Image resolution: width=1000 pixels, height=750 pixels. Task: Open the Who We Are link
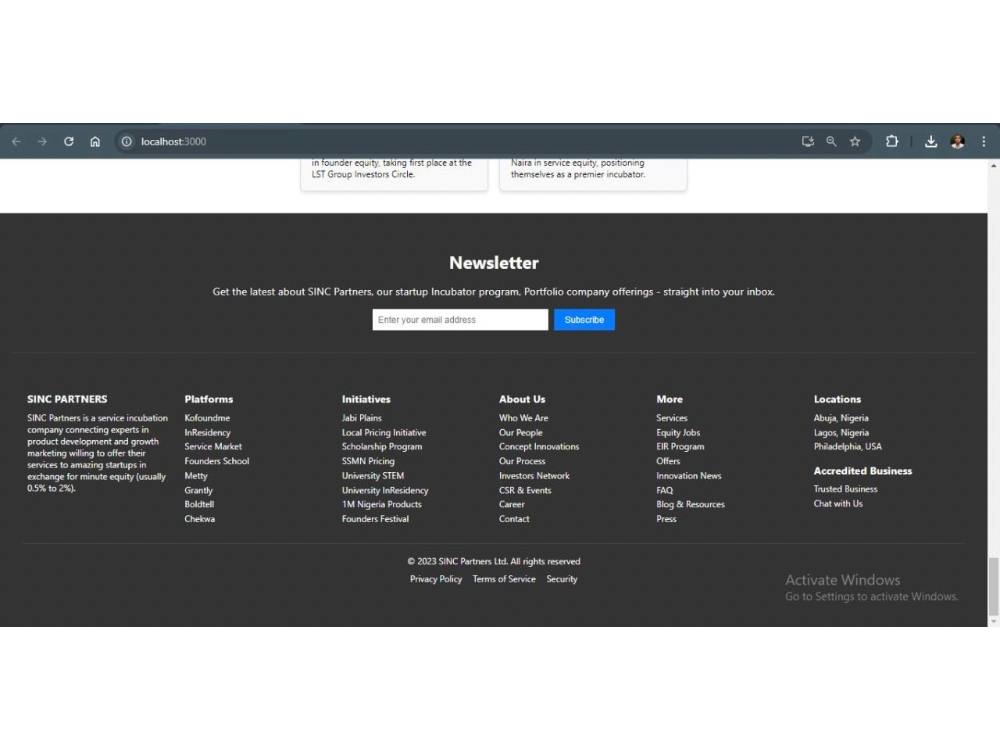(524, 418)
